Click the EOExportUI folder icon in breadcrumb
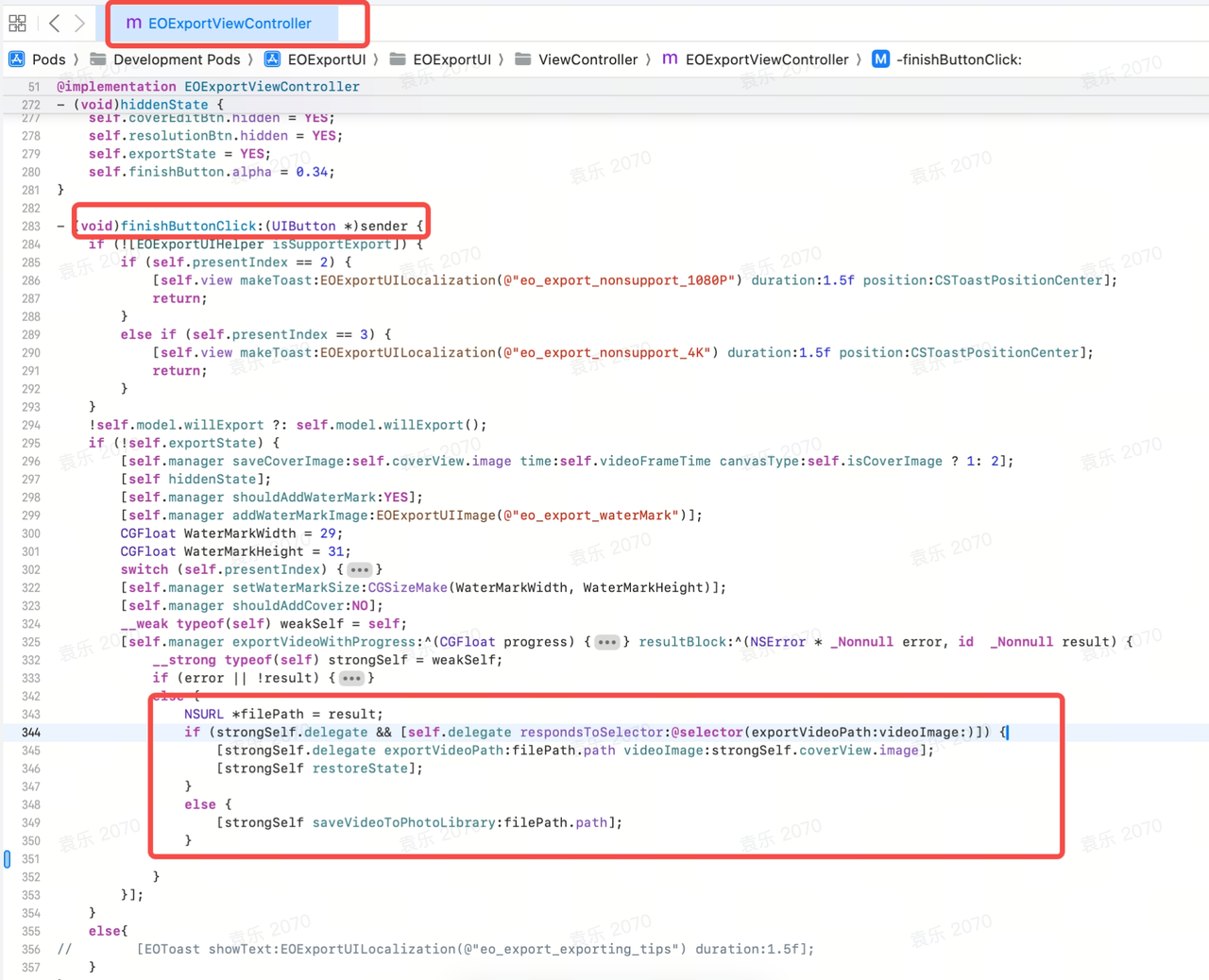The image size is (1209, 980). point(398,59)
